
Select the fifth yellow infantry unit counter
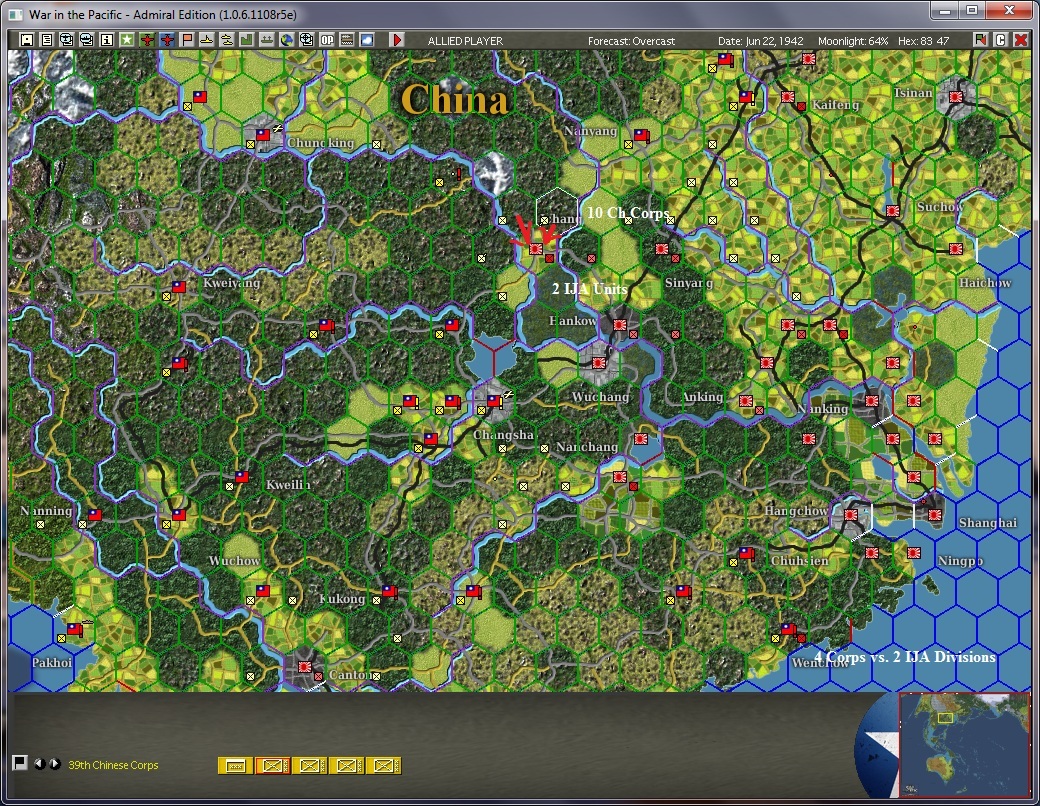(x=384, y=766)
